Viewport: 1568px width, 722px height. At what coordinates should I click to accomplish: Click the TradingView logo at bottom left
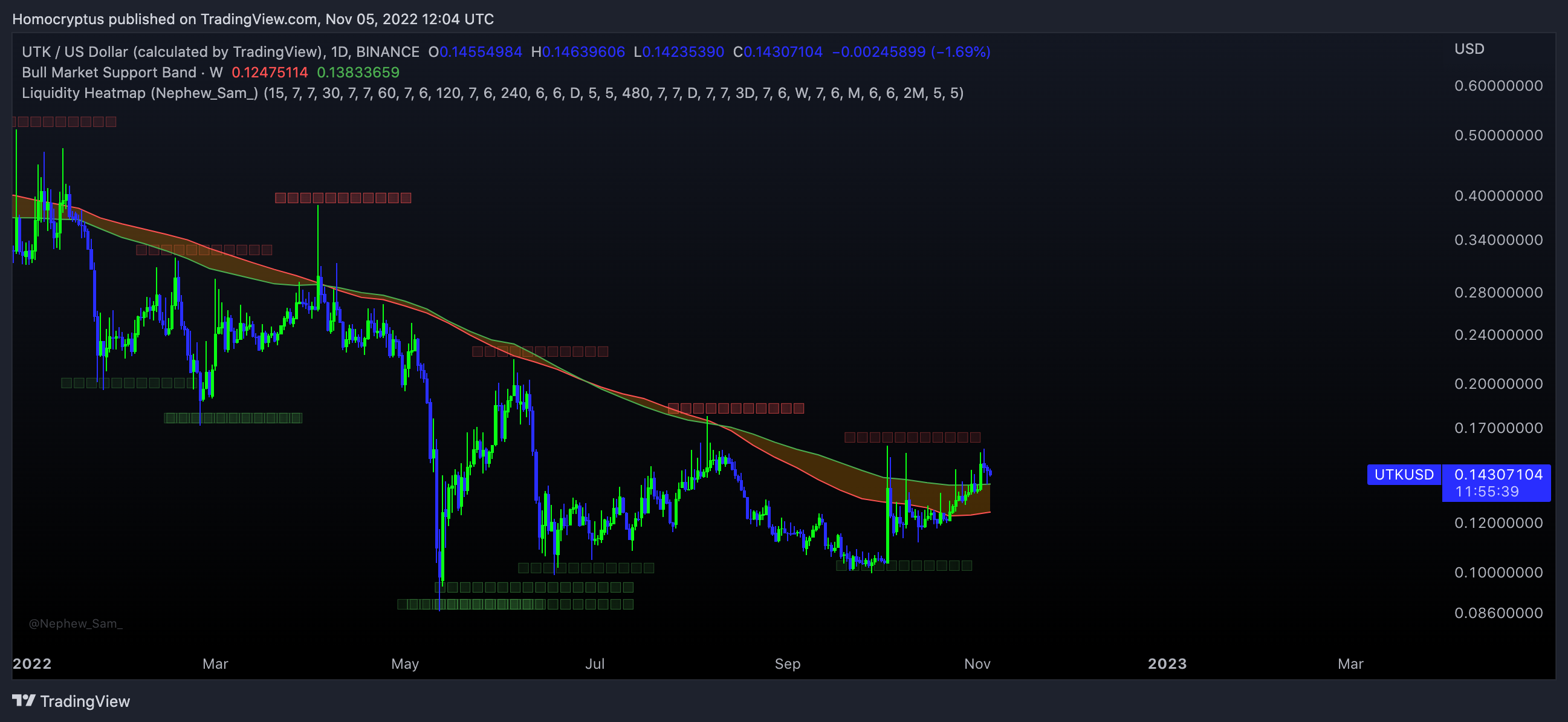pyautogui.click(x=71, y=701)
